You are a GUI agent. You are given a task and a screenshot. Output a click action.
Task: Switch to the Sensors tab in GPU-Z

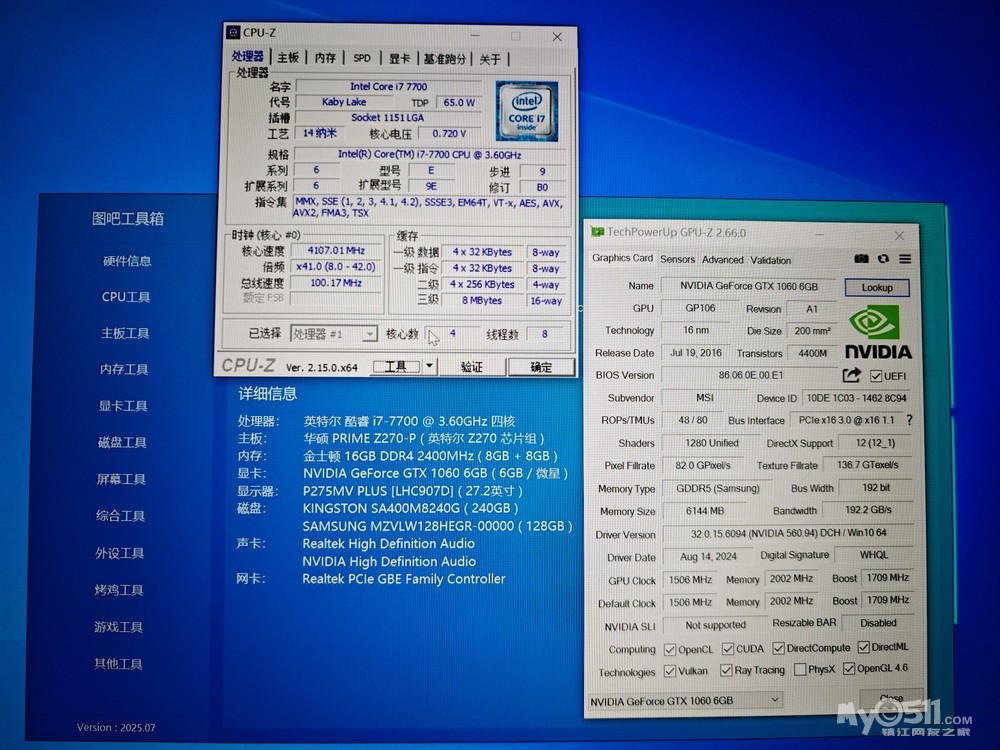tap(677, 259)
